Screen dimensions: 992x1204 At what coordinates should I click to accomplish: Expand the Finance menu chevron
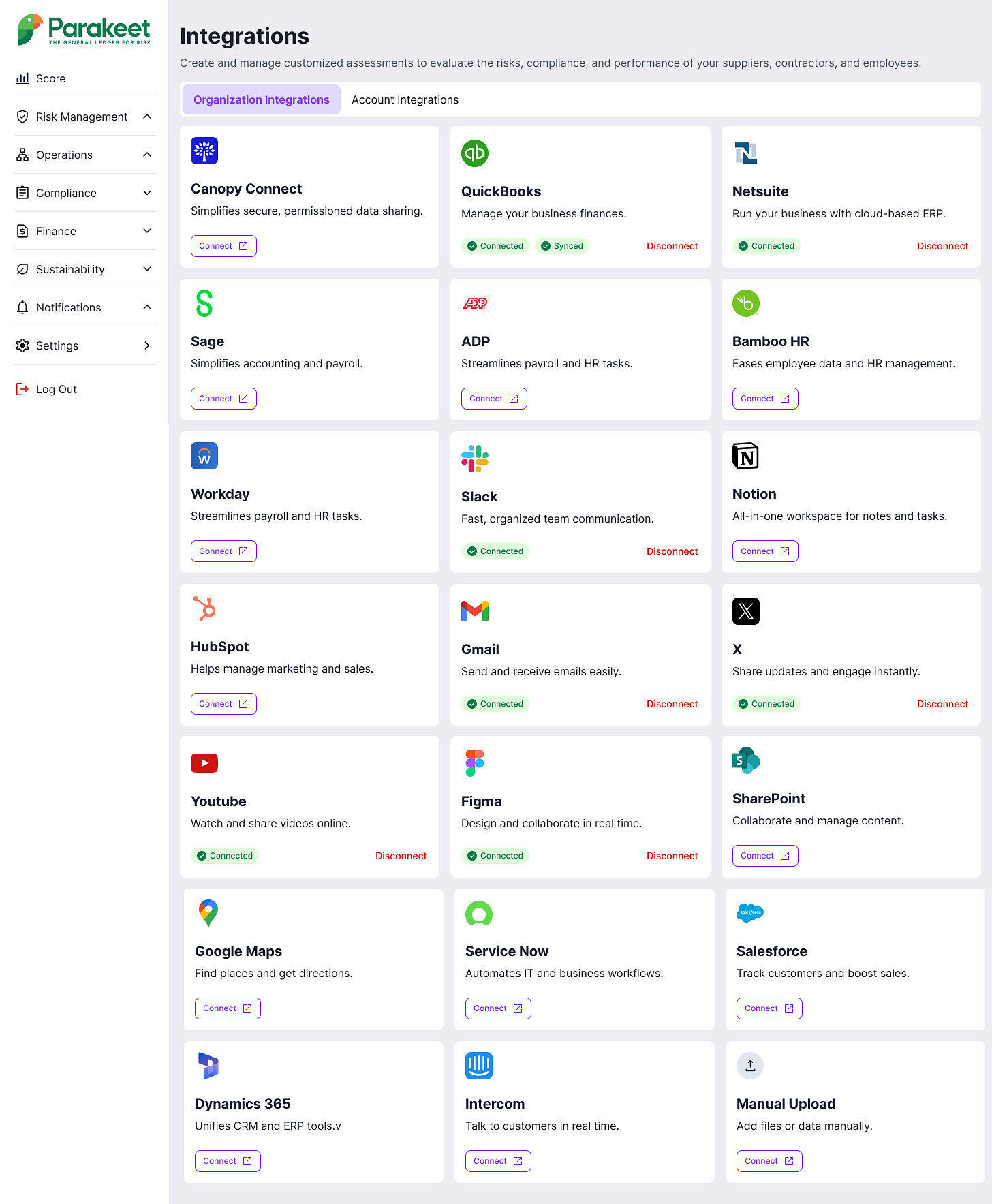[x=147, y=231]
